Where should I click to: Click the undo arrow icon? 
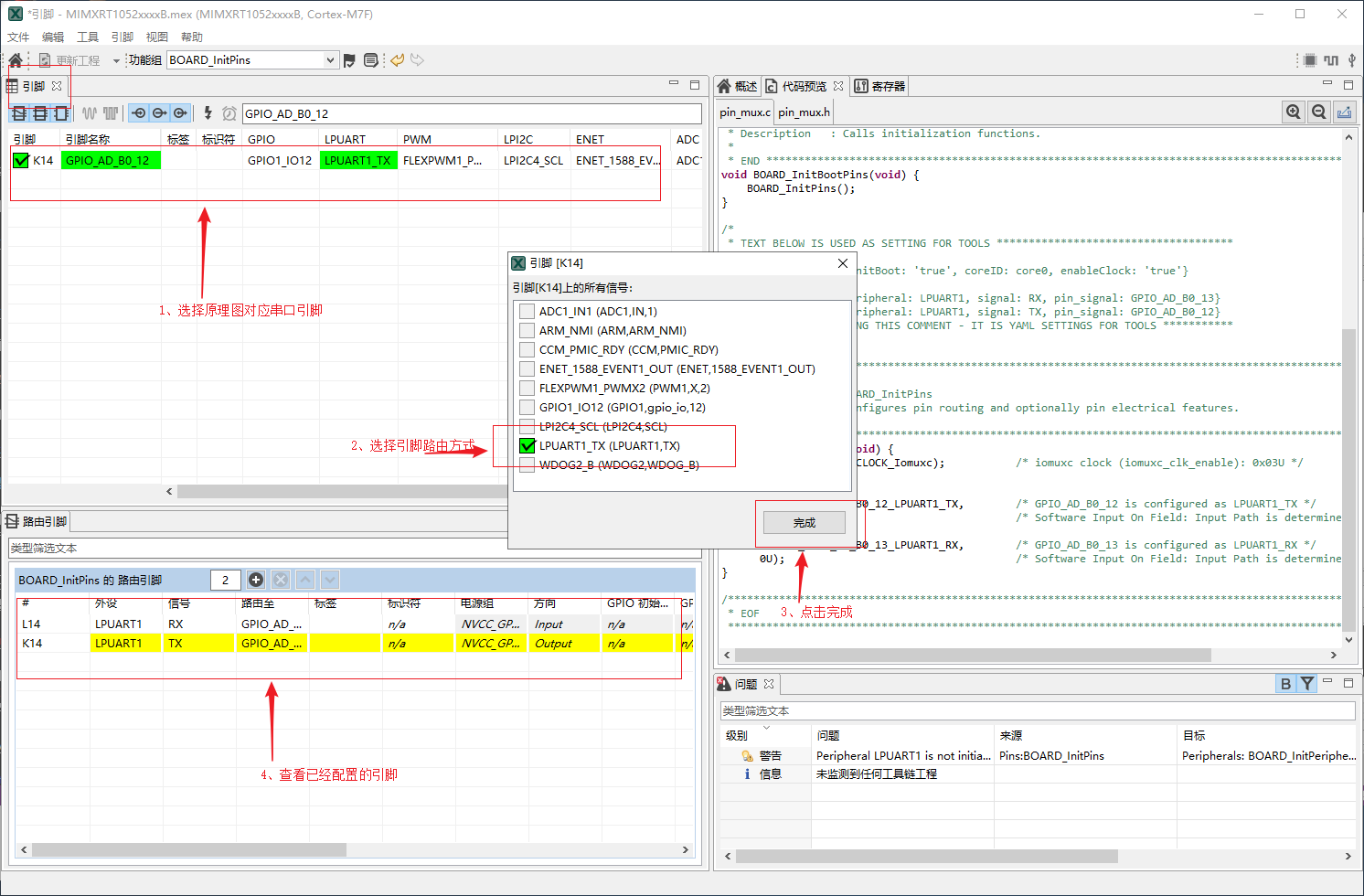click(397, 60)
